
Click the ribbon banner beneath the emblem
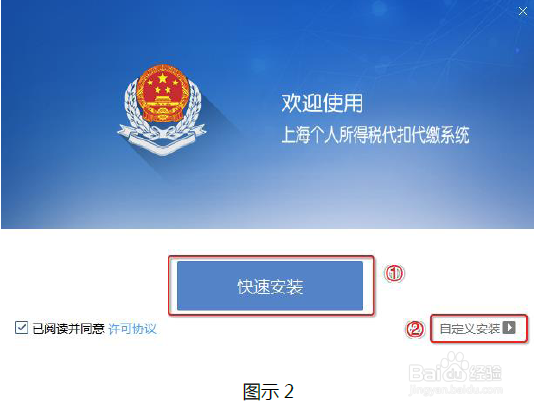[x=162, y=137]
